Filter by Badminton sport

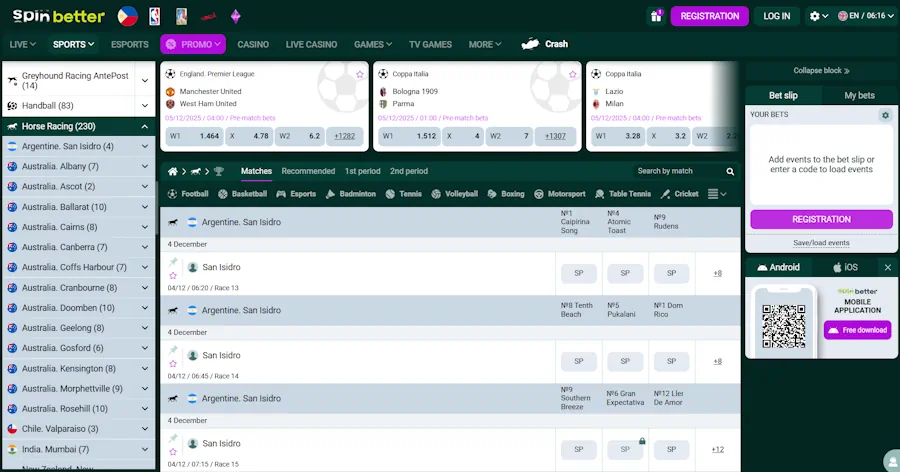point(351,194)
